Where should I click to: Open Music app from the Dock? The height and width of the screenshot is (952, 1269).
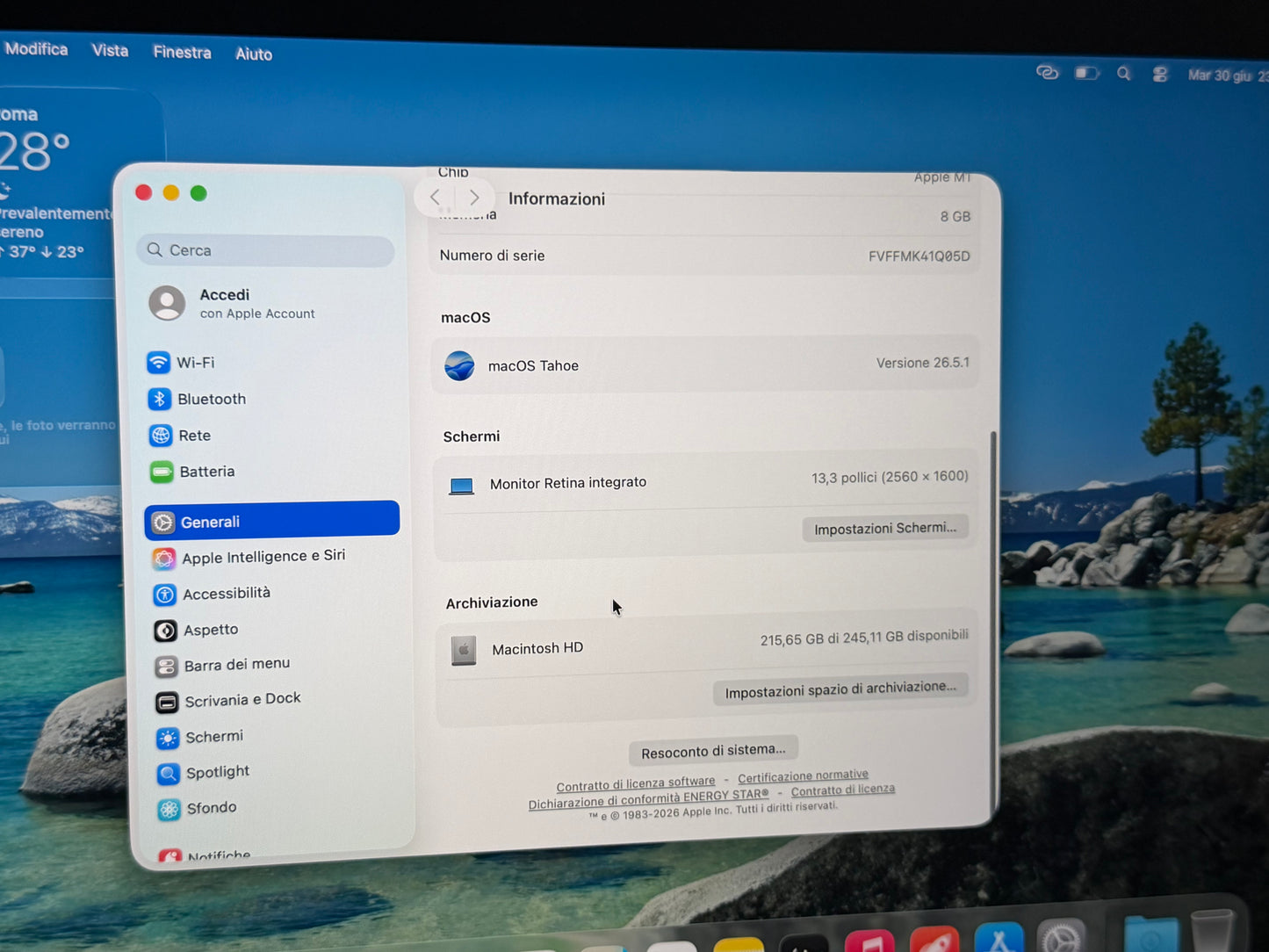point(869,941)
